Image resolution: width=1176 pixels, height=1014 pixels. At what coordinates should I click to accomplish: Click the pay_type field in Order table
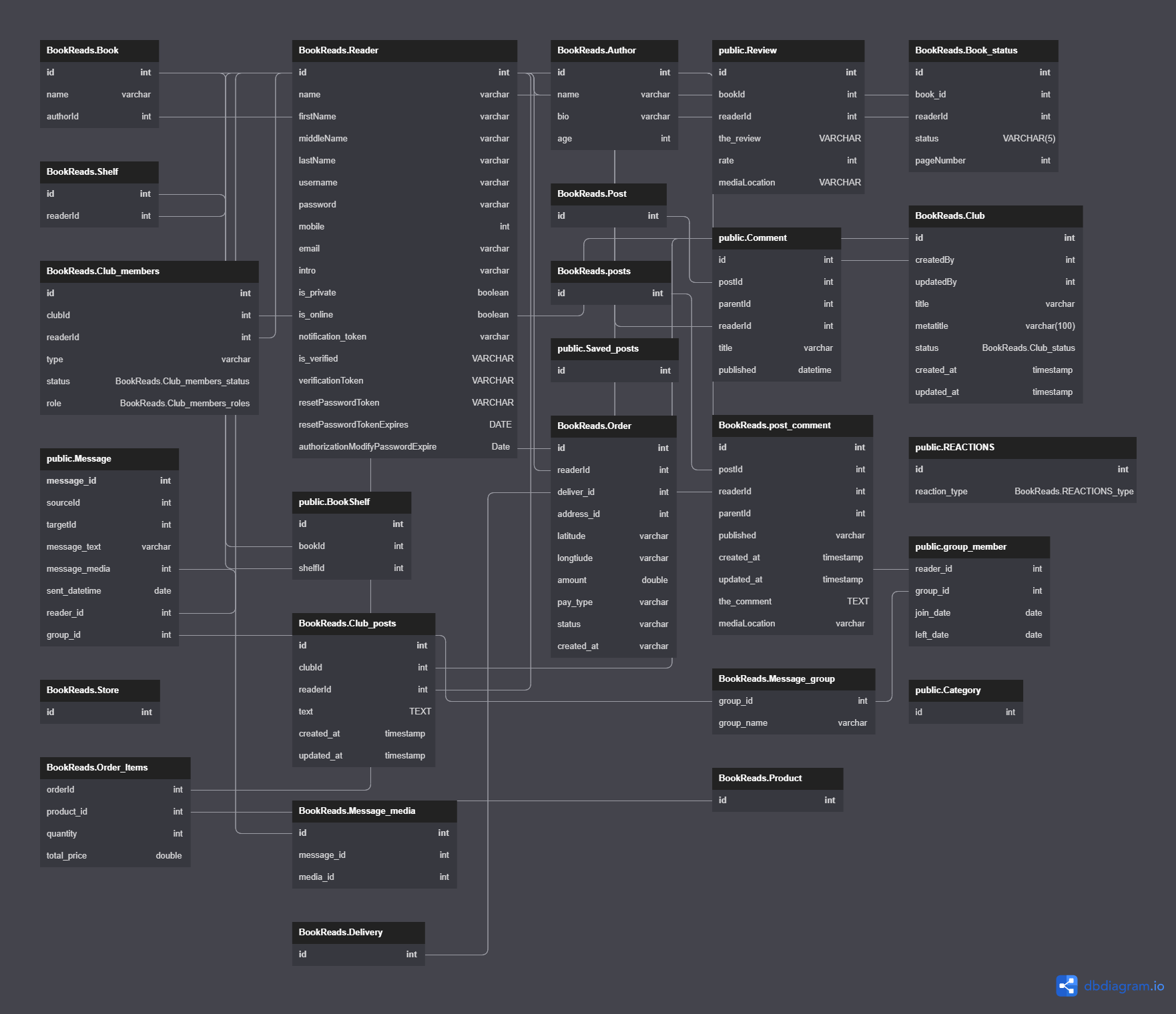tap(613, 602)
